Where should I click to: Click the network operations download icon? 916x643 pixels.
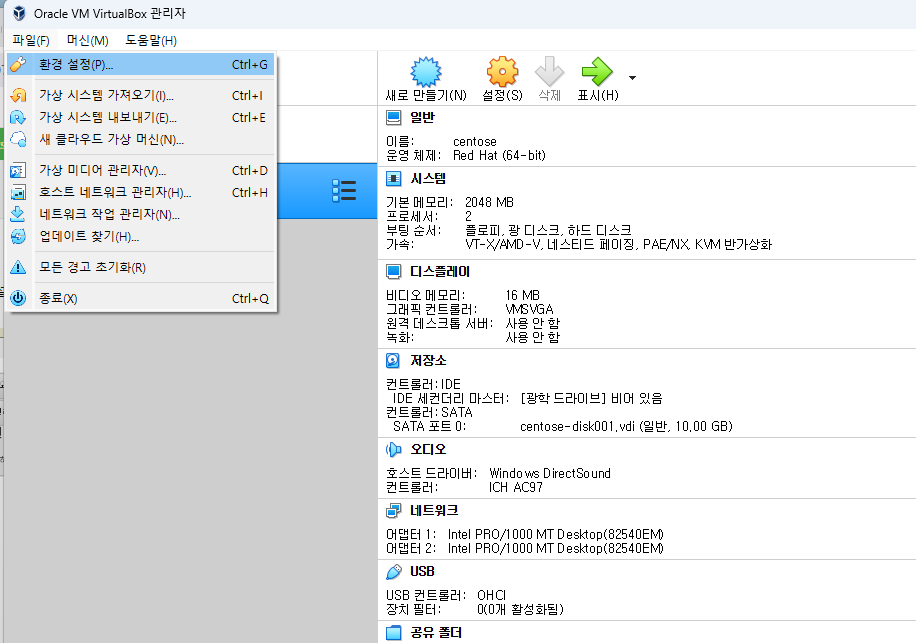pos(18,214)
